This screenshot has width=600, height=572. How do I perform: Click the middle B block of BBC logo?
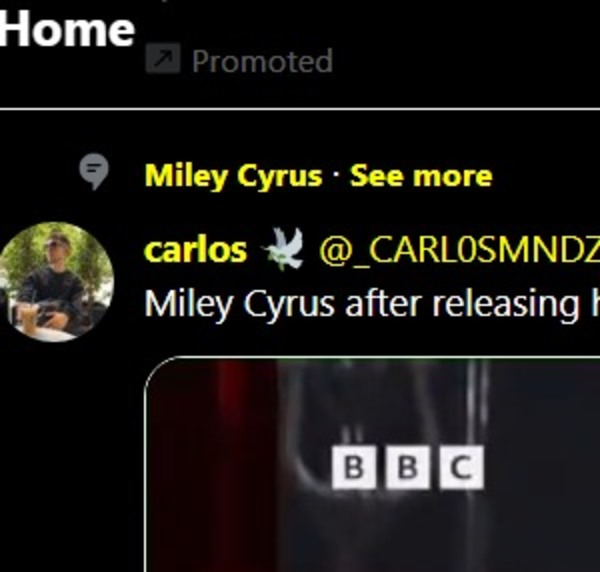[x=408, y=467]
